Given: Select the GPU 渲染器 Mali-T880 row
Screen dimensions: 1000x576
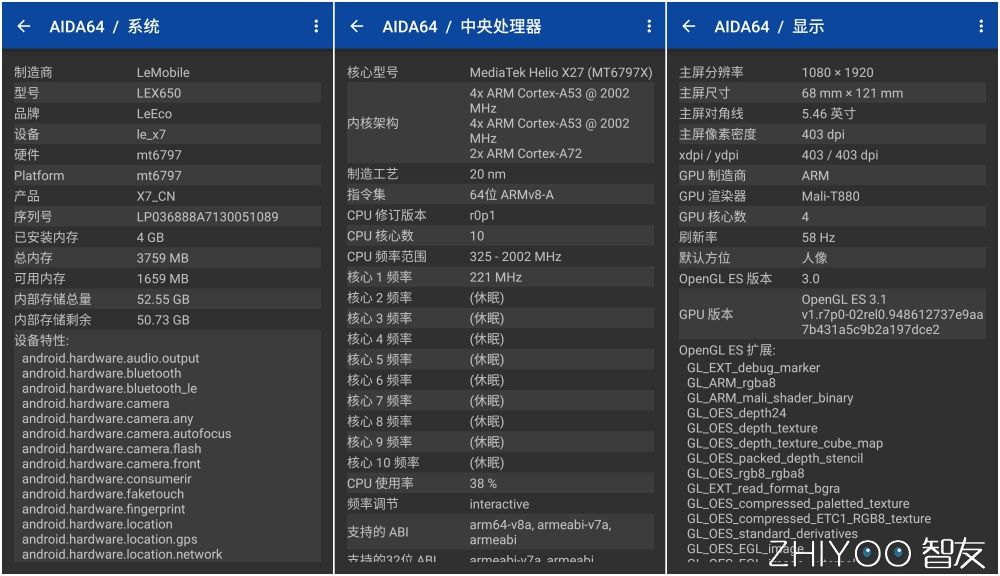Looking at the screenshot, I should (x=832, y=196).
